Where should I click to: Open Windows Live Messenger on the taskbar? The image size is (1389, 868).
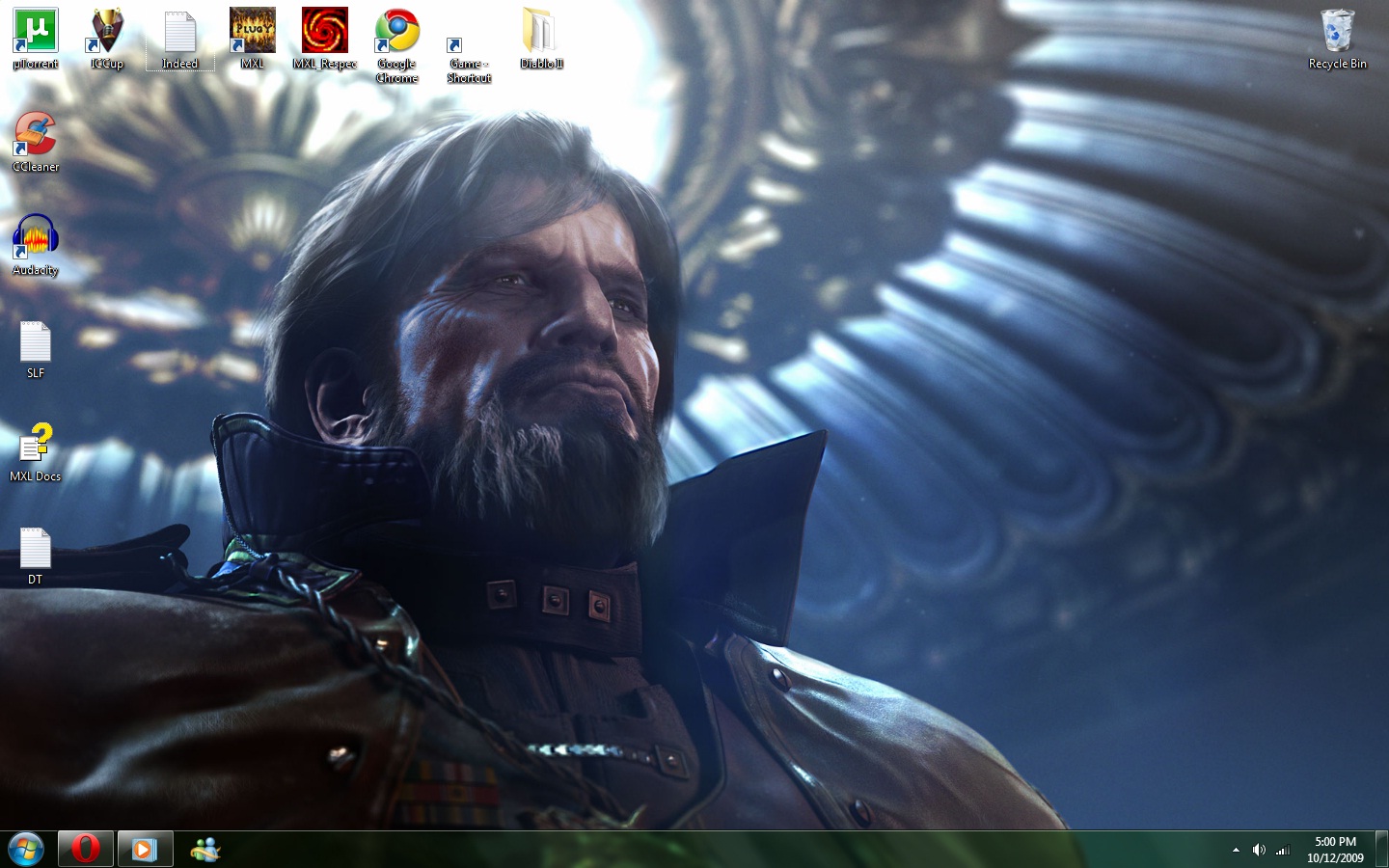204,849
